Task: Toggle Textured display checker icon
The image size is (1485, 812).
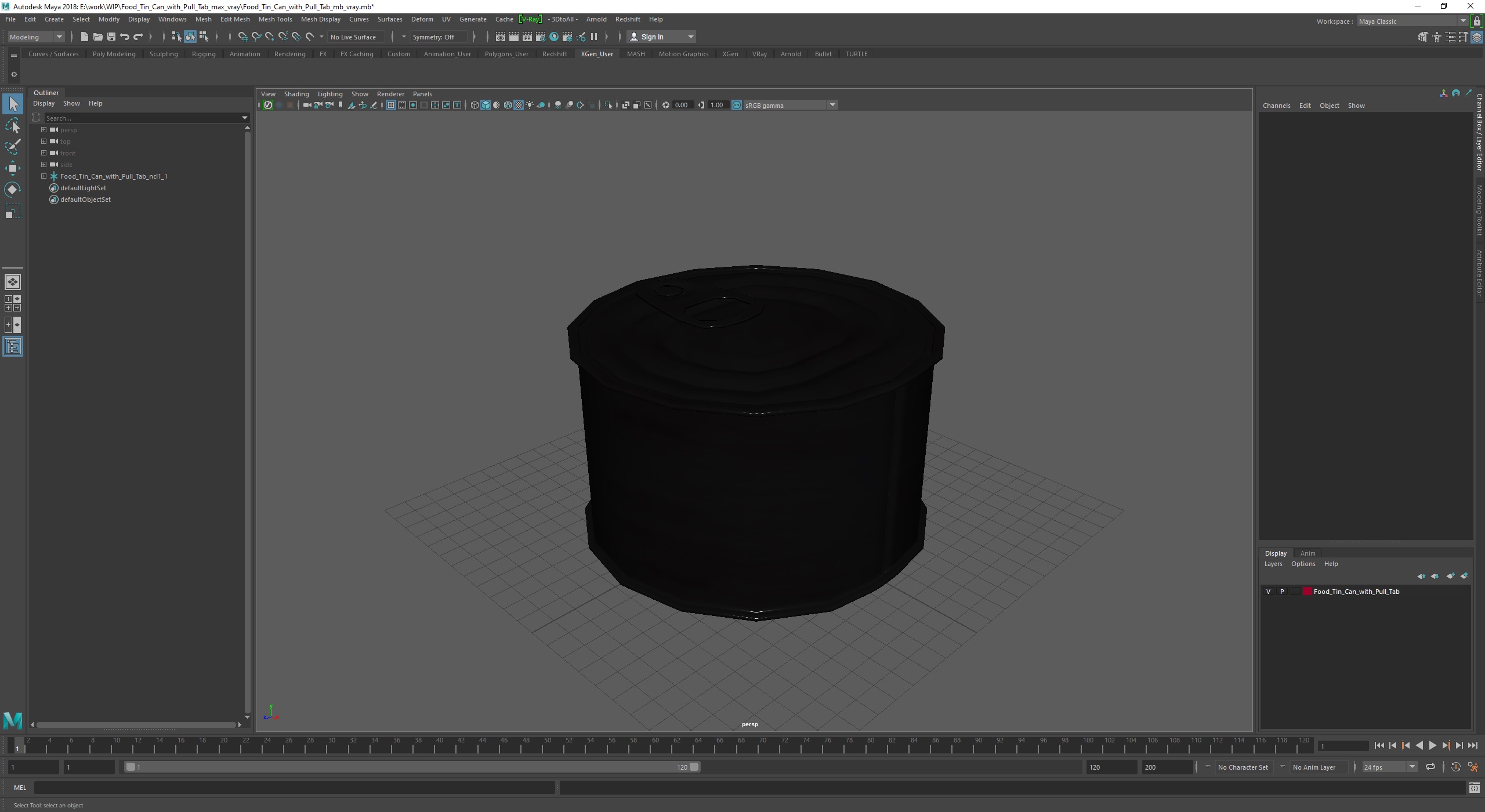Action: (519, 105)
